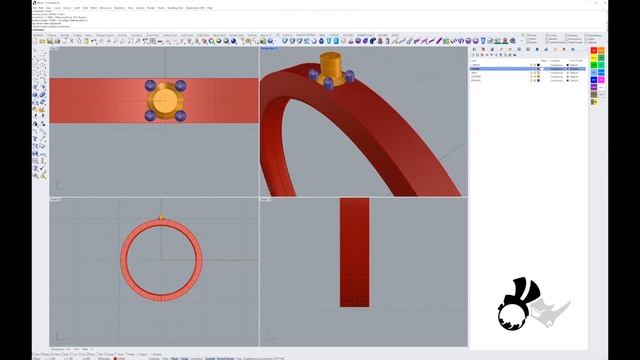Image resolution: width=640 pixels, height=360 pixels.
Task: Click the Four Viewports layout icon
Action: [152, 41]
